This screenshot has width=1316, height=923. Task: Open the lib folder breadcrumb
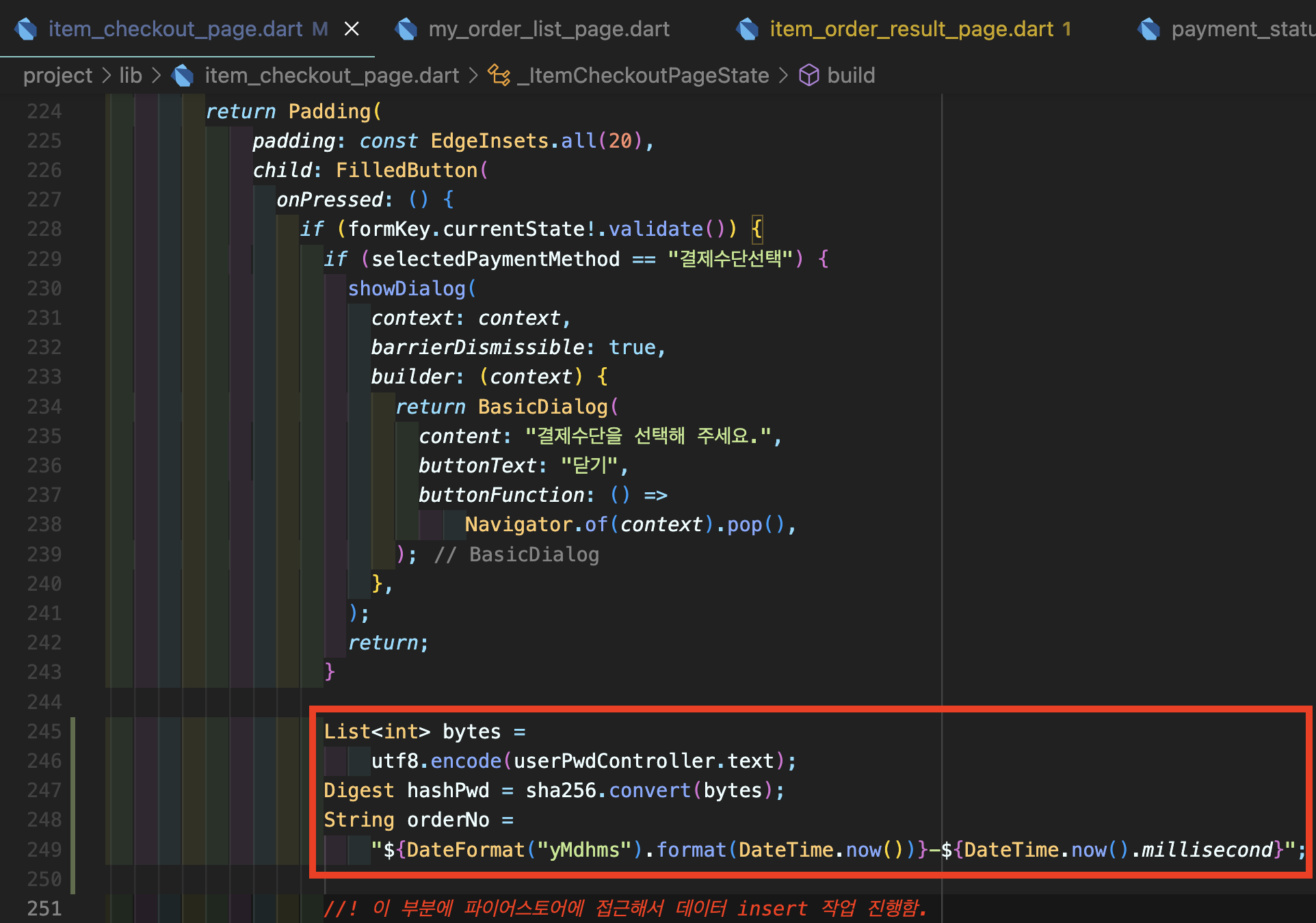coord(131,75)
